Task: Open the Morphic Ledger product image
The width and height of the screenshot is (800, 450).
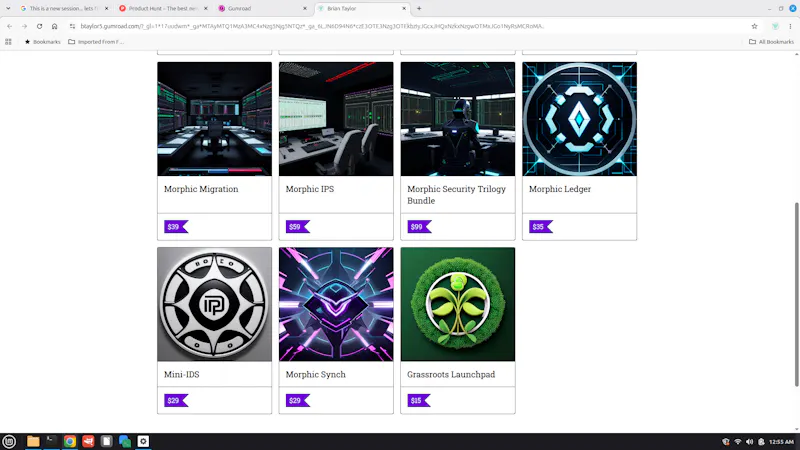Action: tap(579, 119)
